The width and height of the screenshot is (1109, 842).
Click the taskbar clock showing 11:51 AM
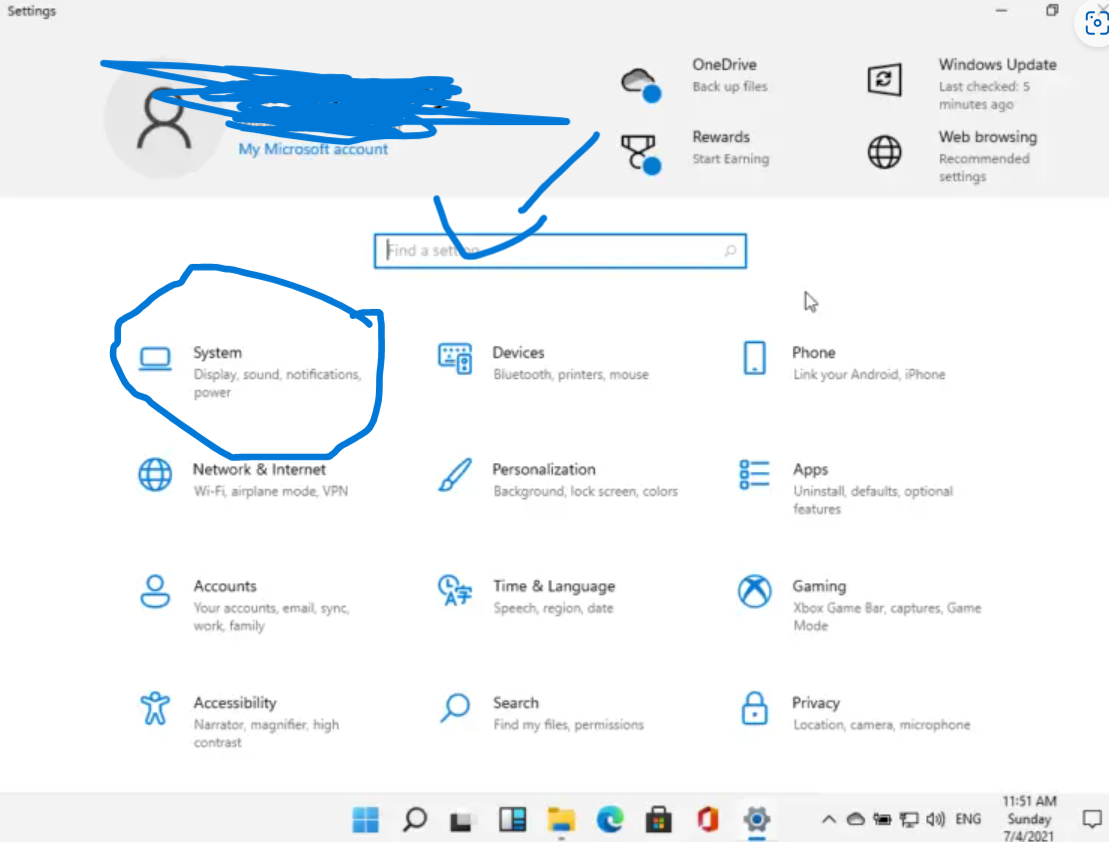(x=1029, y=819)
